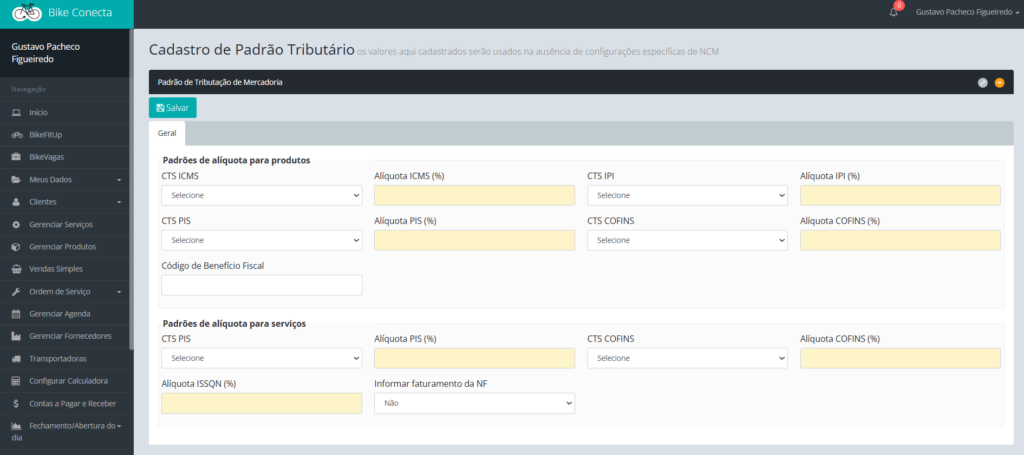
Task: Open Configurar Calculadora in sidebar
Action: click(68, 381)
